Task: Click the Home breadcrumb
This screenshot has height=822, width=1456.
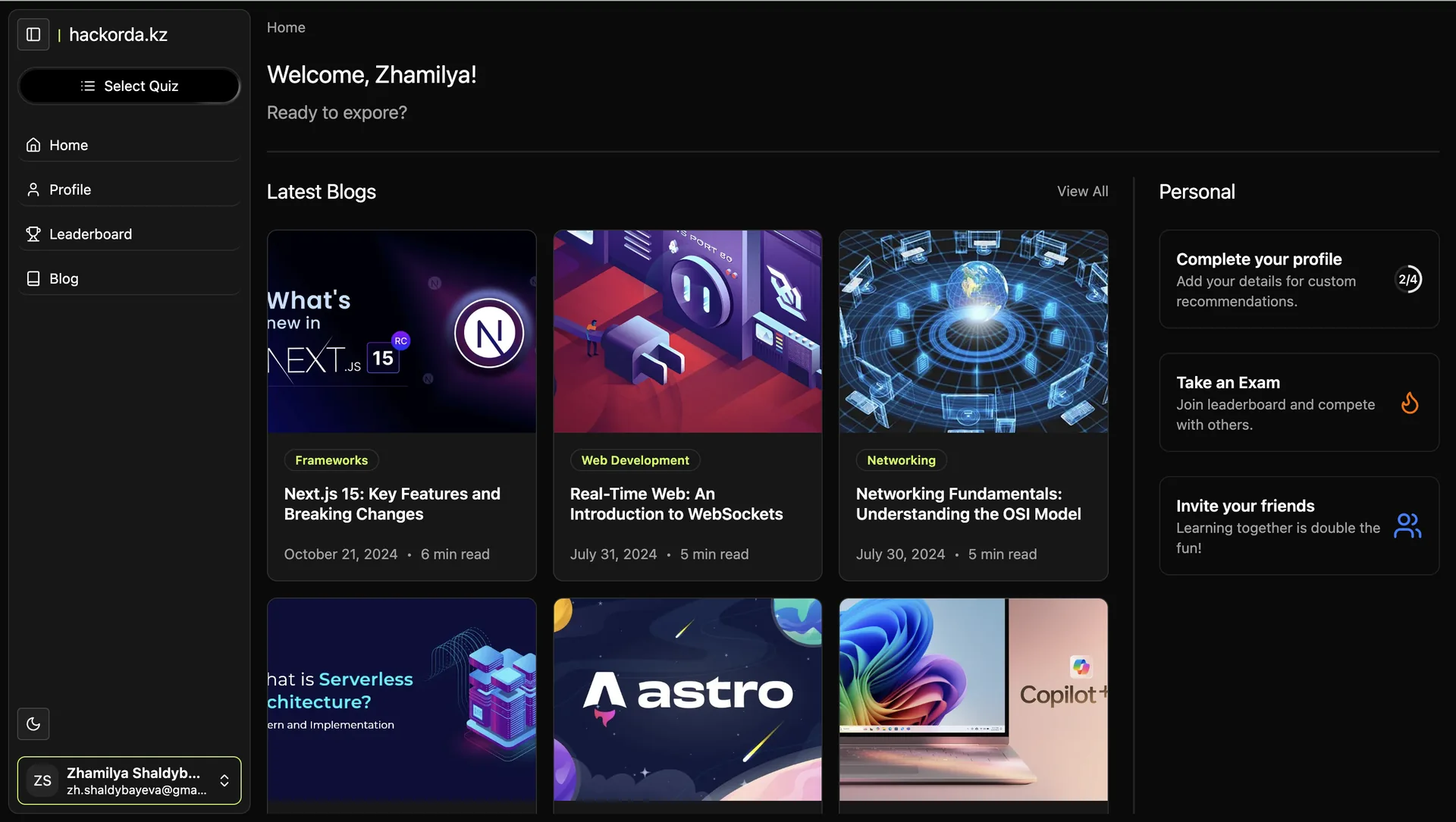Action: coord(286,27)
